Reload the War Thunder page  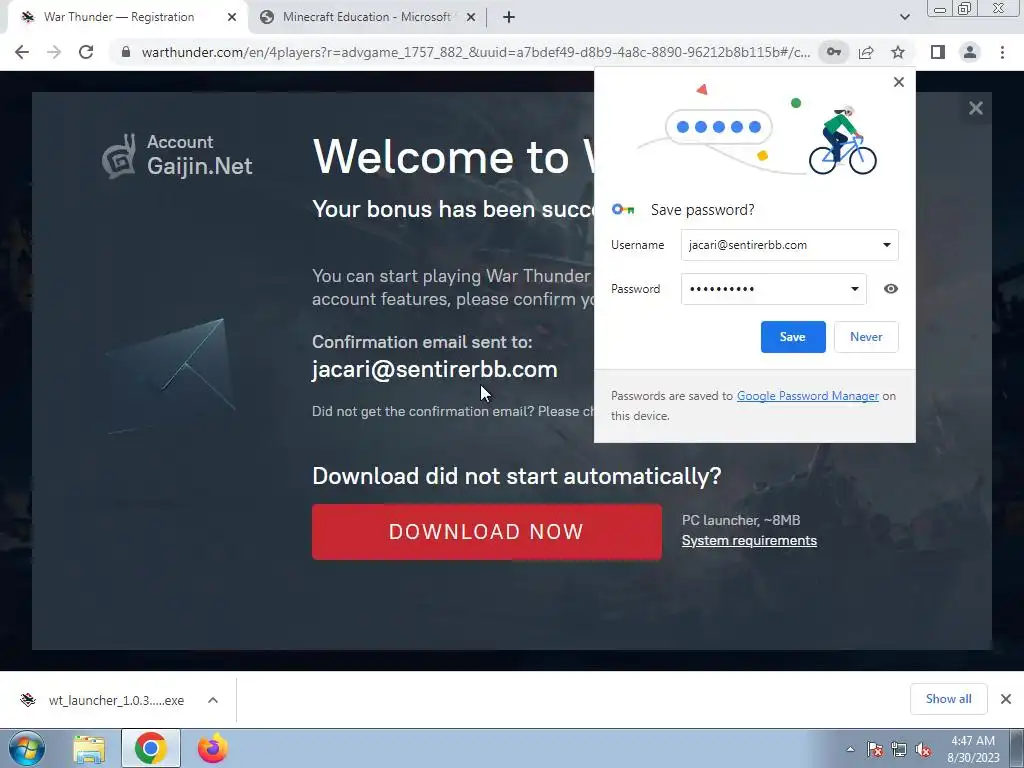point(86,52)
